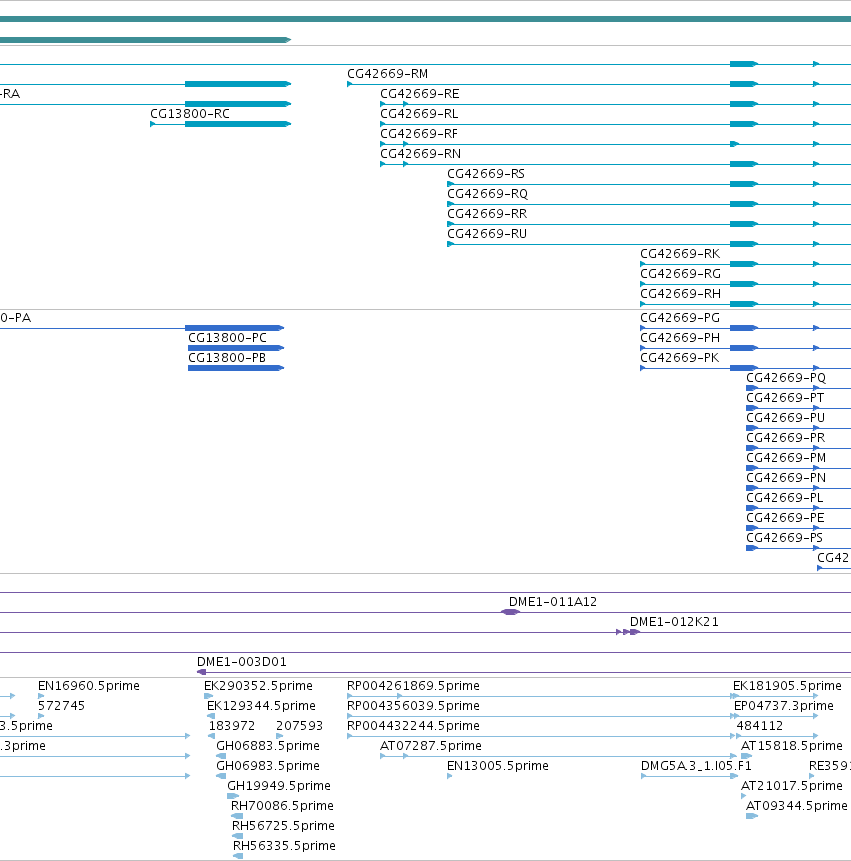Select EST AT09344.5prime
This screenshot has width=851, height=861.
(x=796, y=806)
